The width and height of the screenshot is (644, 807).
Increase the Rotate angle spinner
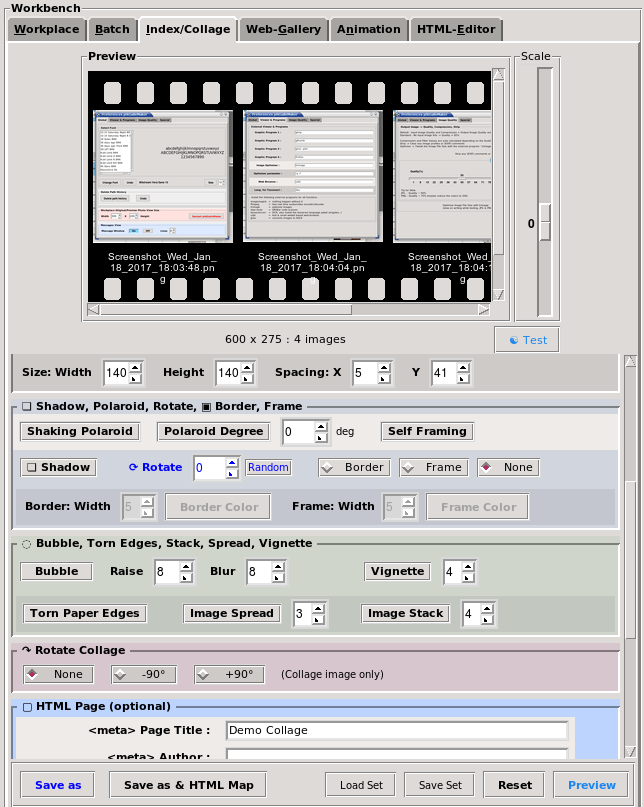pyautogui.click(x=232, y=463)
